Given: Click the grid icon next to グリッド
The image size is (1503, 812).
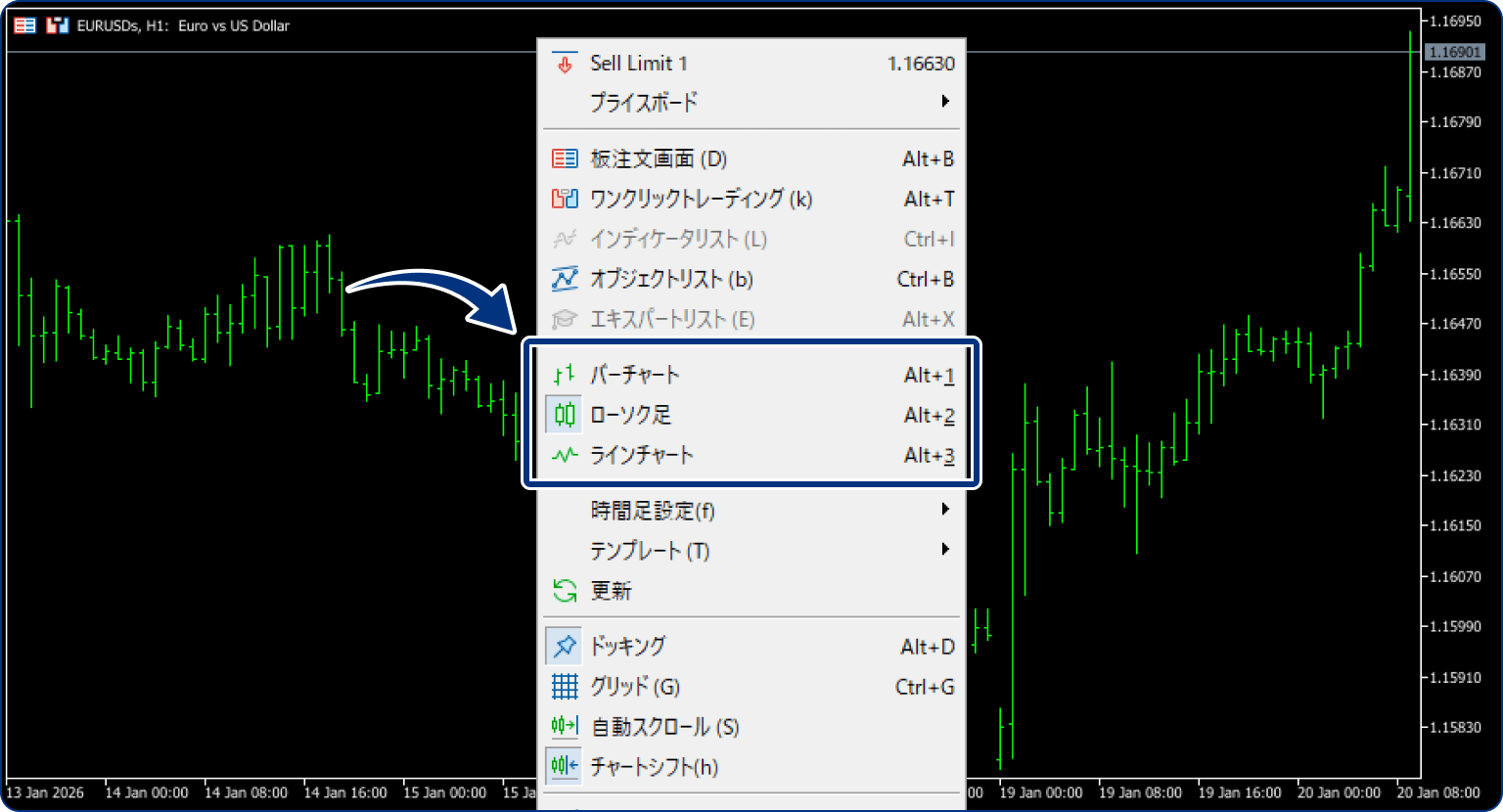Looking at the screenshot, I should click(x=564, y=687).
